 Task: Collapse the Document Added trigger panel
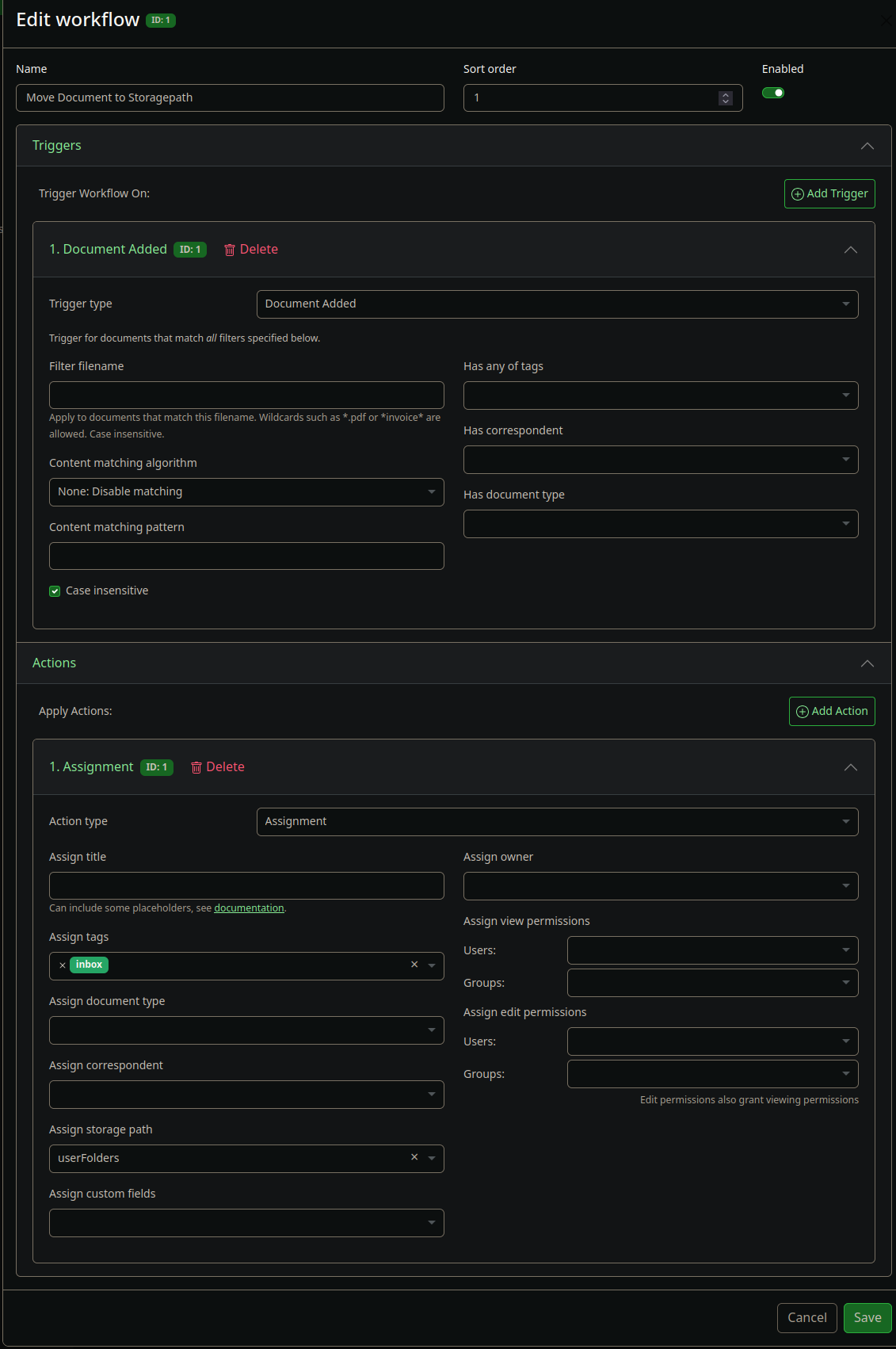(850, 250)
